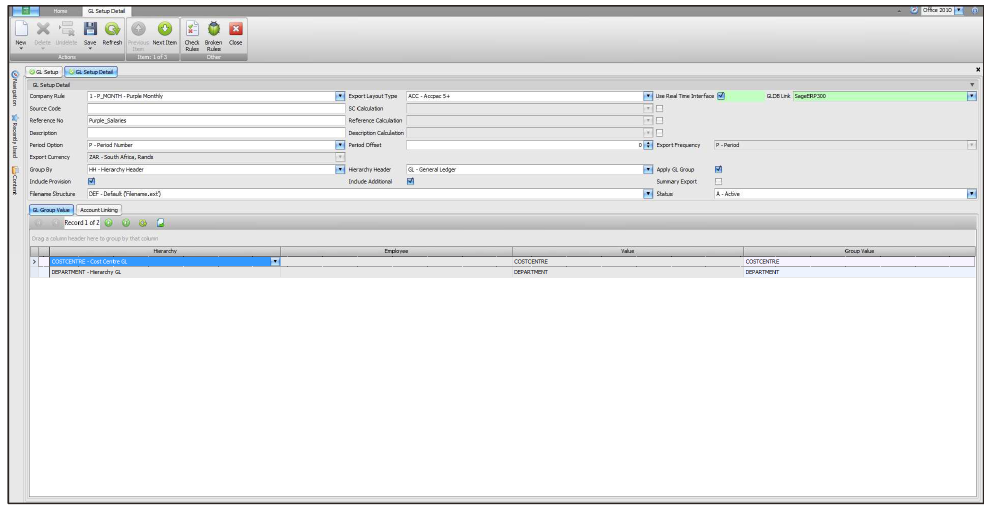
Task: Open the Navigation side panel
Action: (15, 88)
